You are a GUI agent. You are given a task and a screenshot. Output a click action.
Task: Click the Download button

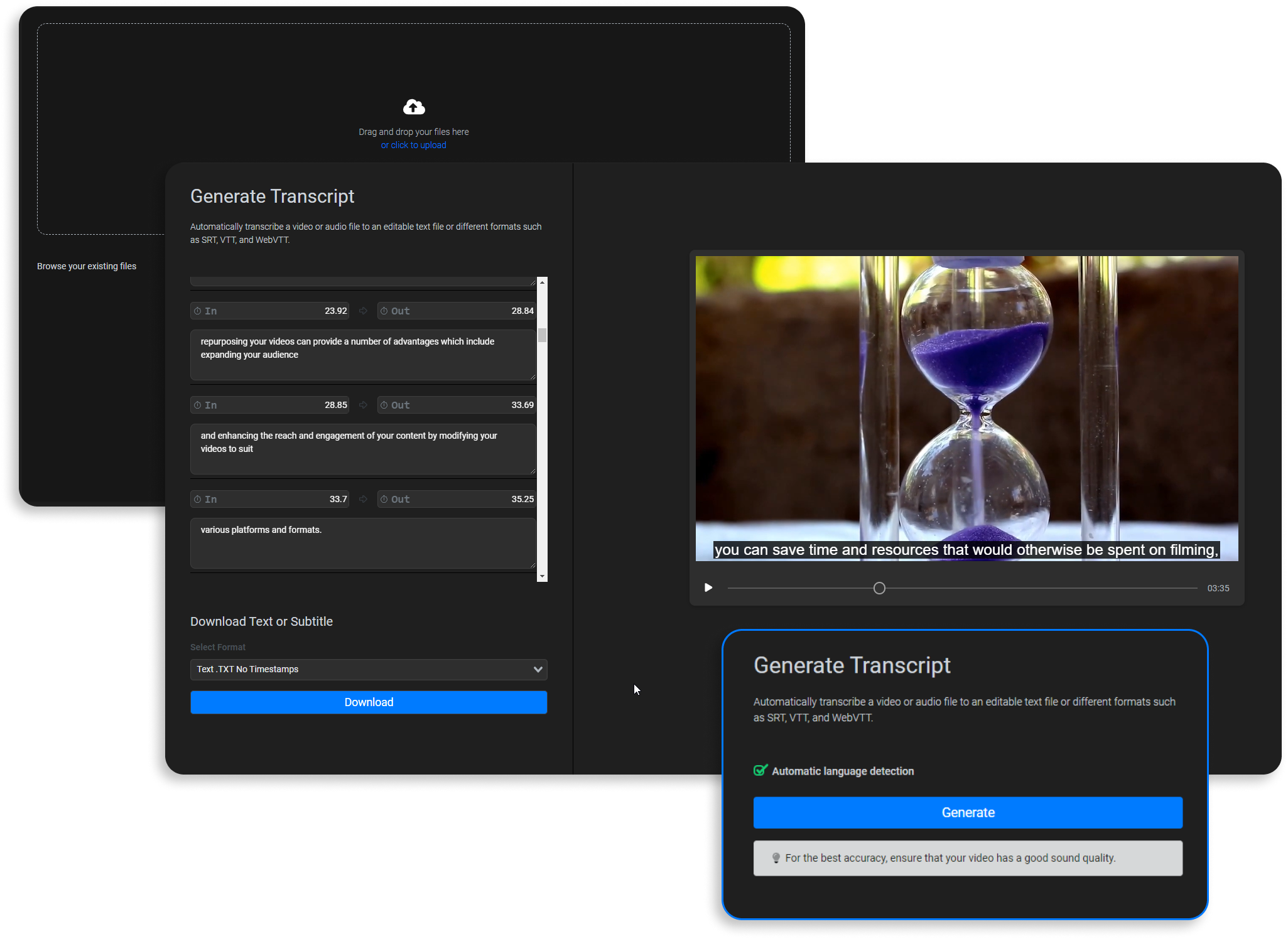pyautogui.click(x=369, y=702)
